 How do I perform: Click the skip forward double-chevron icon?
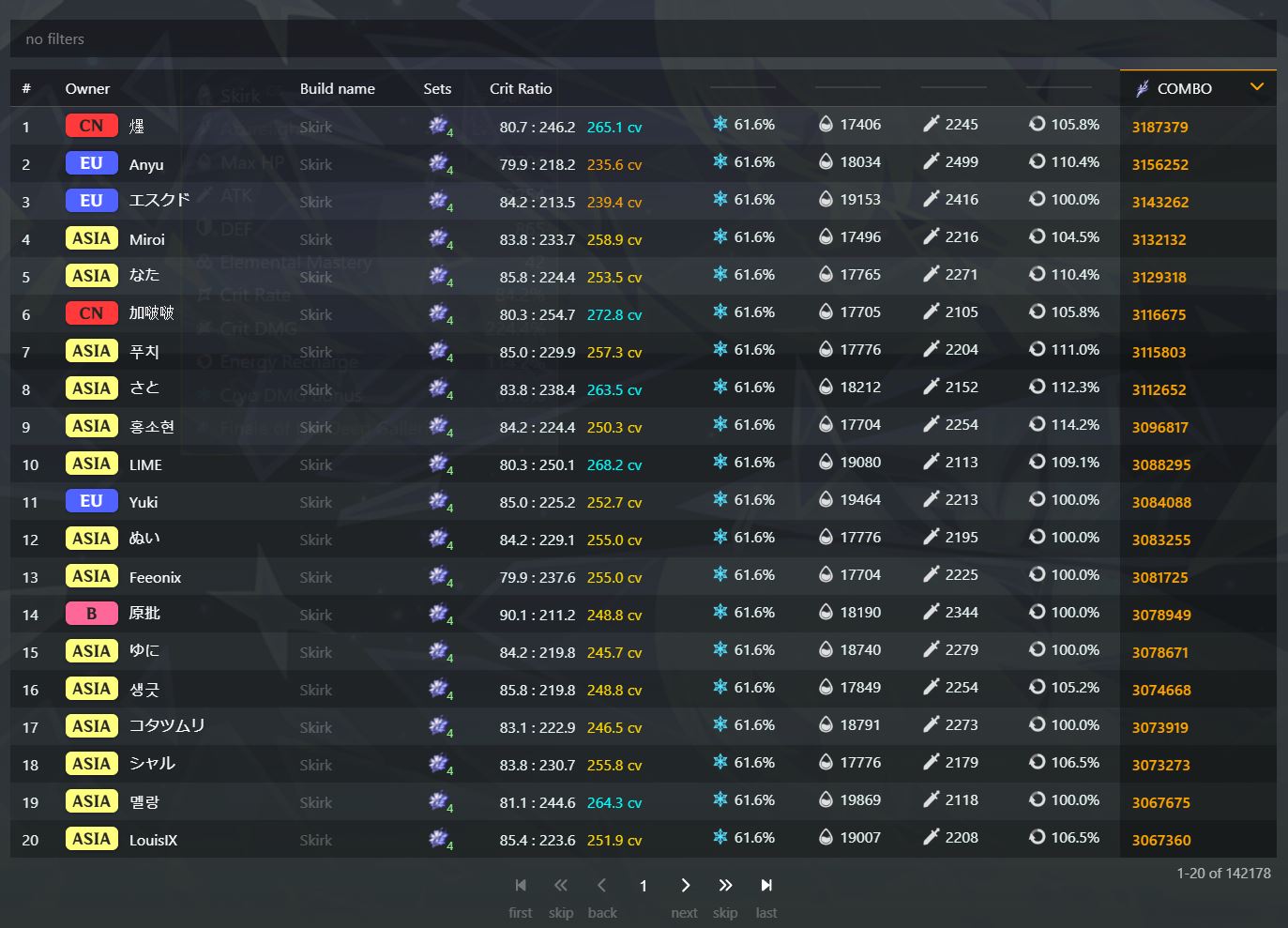pyautogui.click(x=725, y=885)
